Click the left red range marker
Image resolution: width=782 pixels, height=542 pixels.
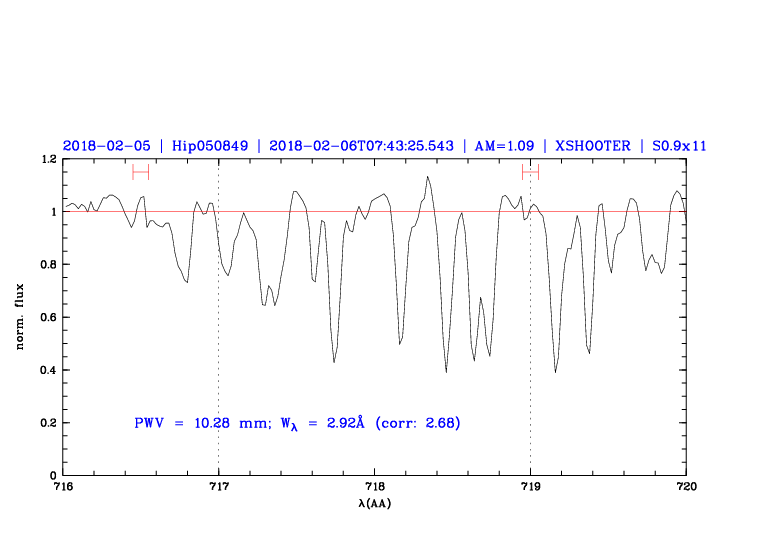140,172
